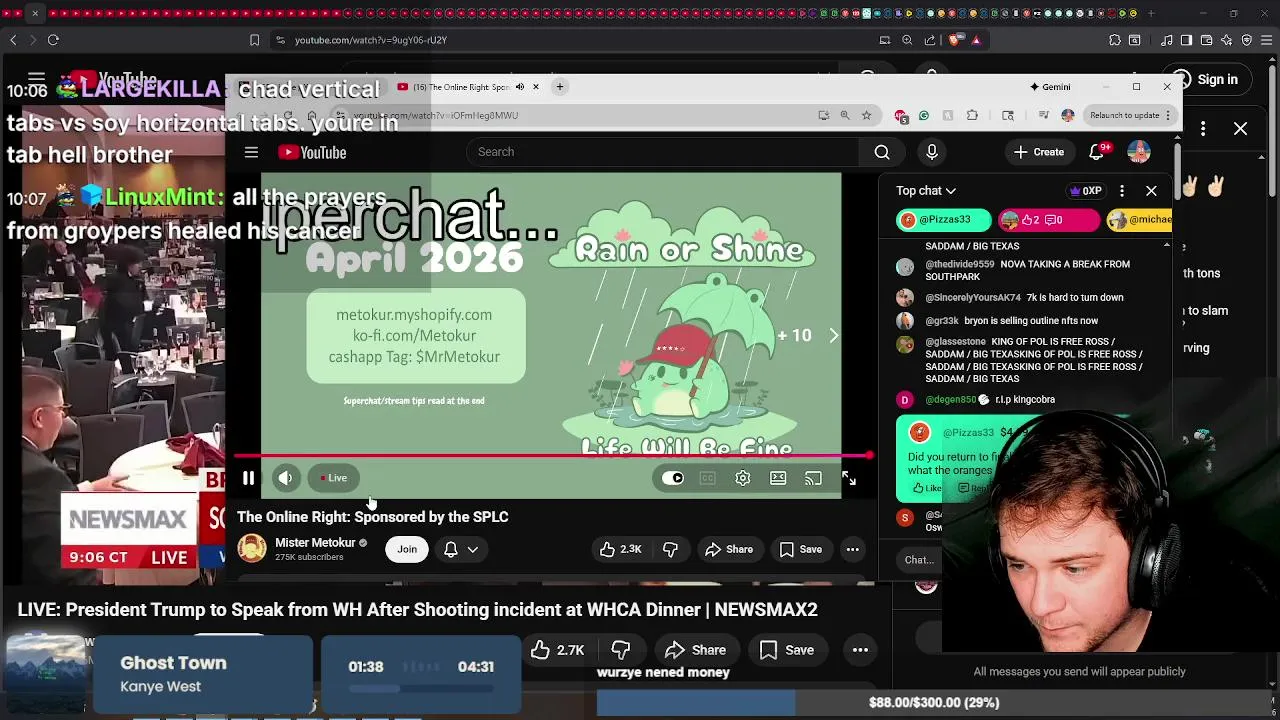Dislike the NEWSMAX live stream

pyautogui.click(x=621, y=650)
